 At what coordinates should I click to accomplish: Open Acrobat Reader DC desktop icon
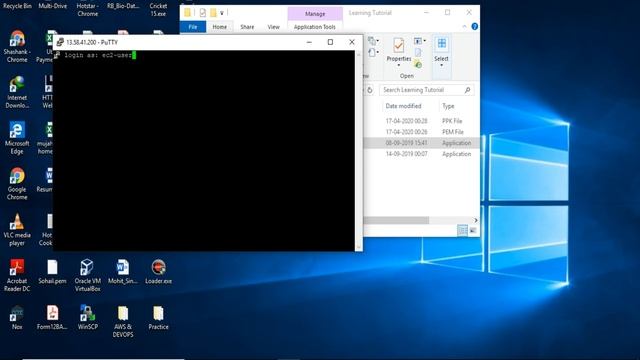(x=17, y=276)
